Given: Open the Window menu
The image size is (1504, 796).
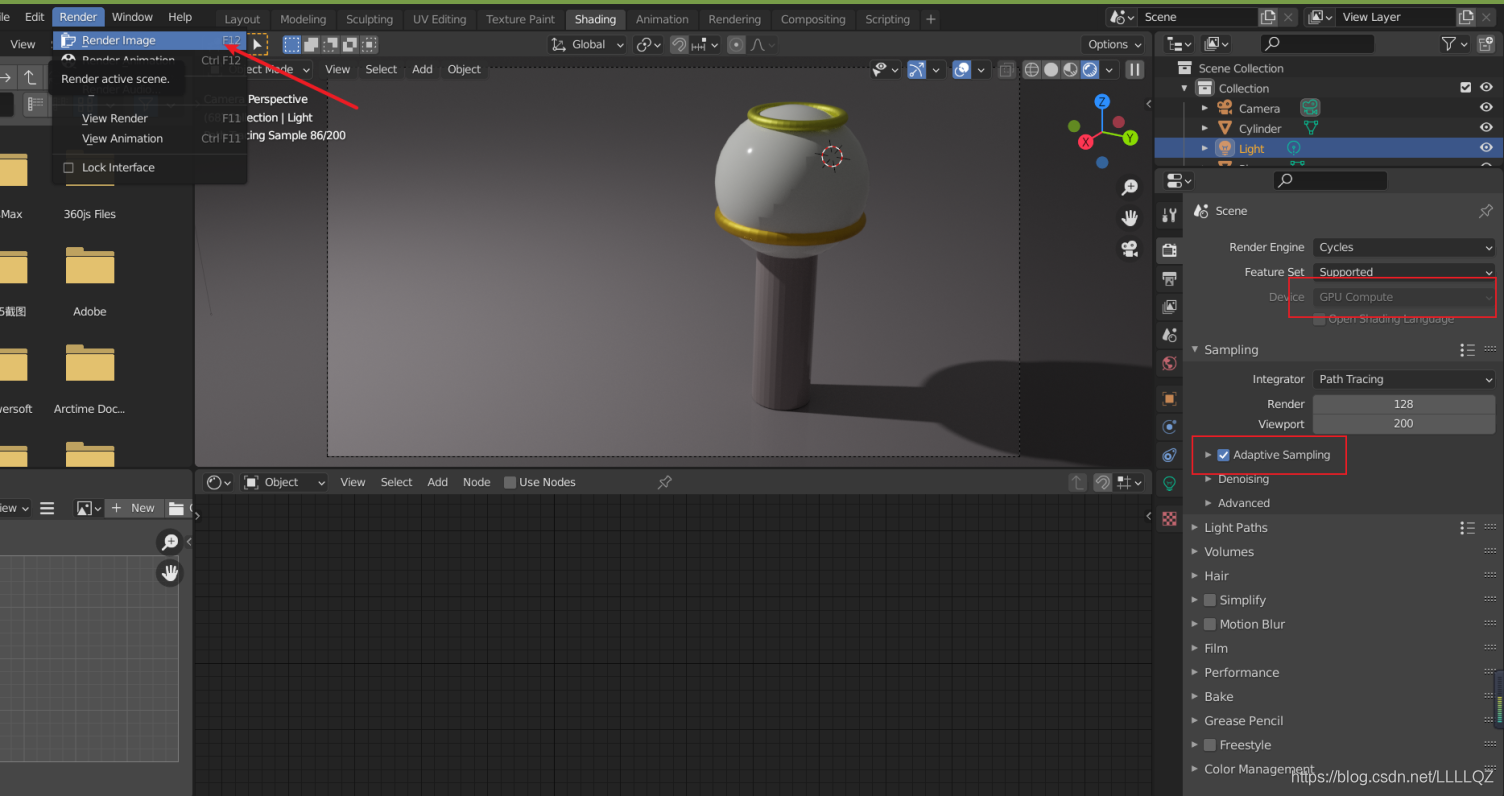Looking at the screenshot, I should point(132,17).
